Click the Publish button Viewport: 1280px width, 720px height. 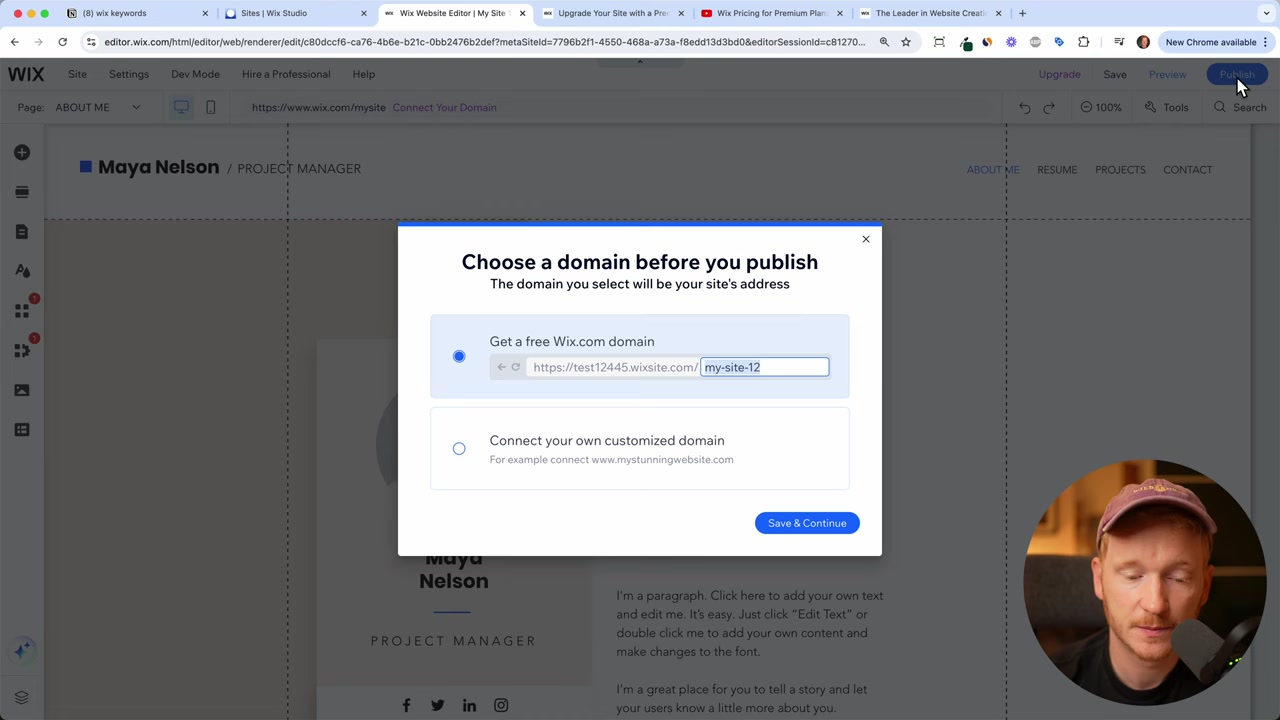tap(1237, 74)
